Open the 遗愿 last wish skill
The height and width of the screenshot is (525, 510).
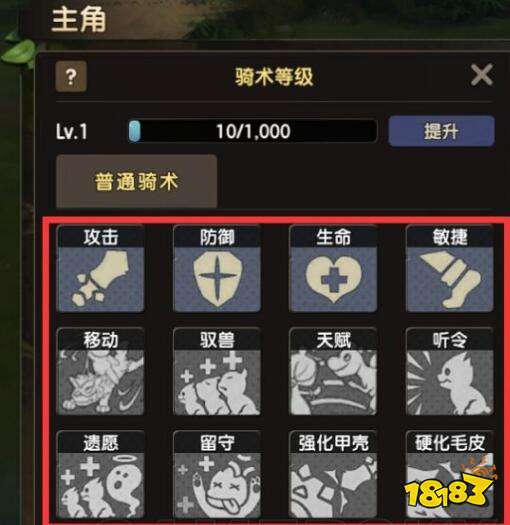click(101, 474)
